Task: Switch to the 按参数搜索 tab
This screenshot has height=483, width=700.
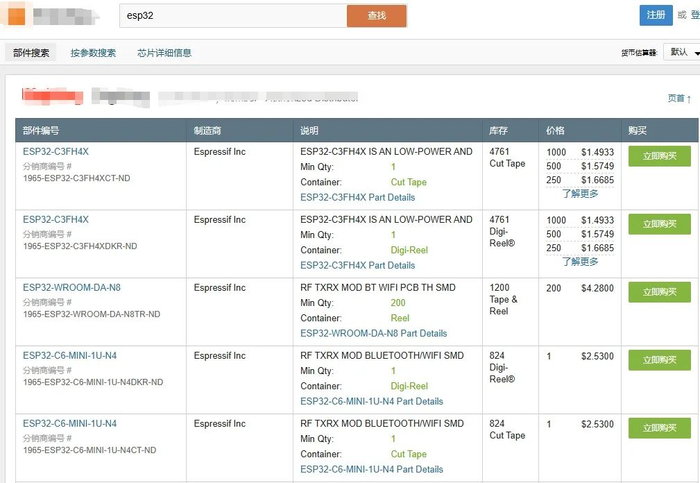Action: coord(93,53)
